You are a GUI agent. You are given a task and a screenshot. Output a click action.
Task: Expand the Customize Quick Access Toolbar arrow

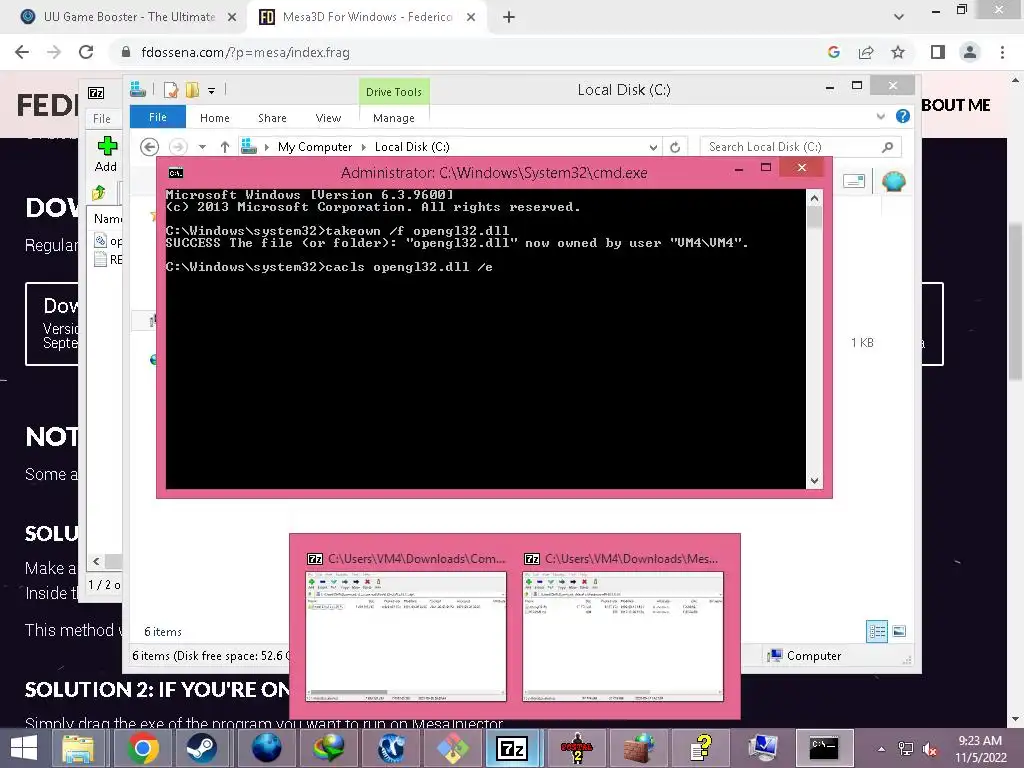pyautogui.click(x=212, y=91)
